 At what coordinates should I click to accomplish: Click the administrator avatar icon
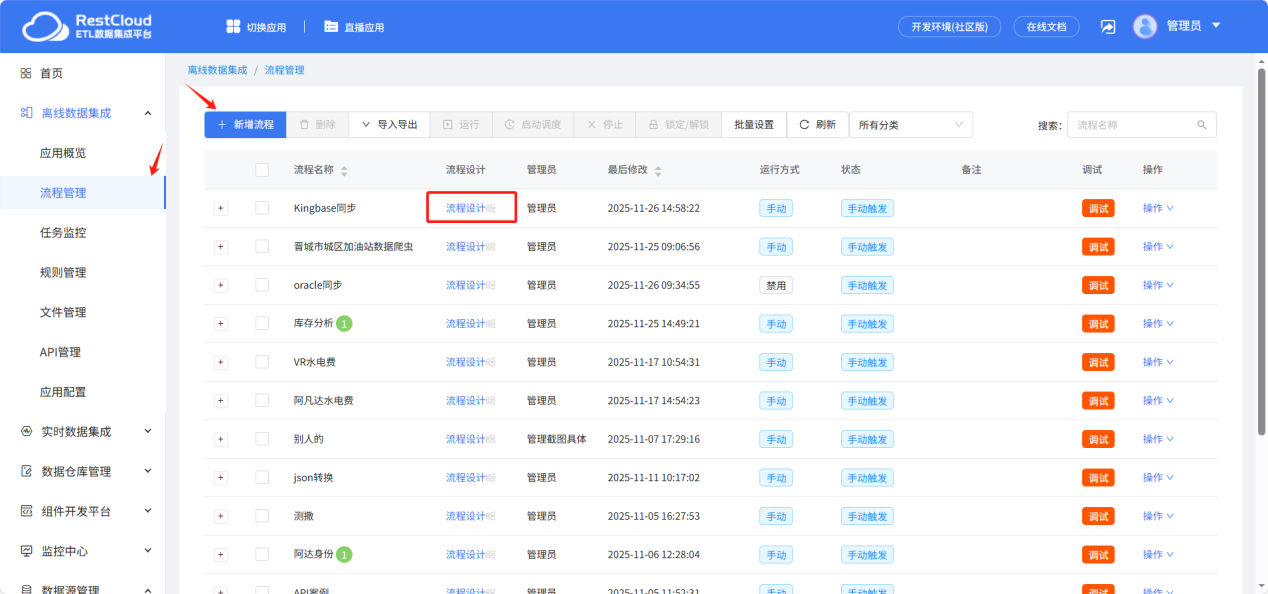pos(1145,27)
